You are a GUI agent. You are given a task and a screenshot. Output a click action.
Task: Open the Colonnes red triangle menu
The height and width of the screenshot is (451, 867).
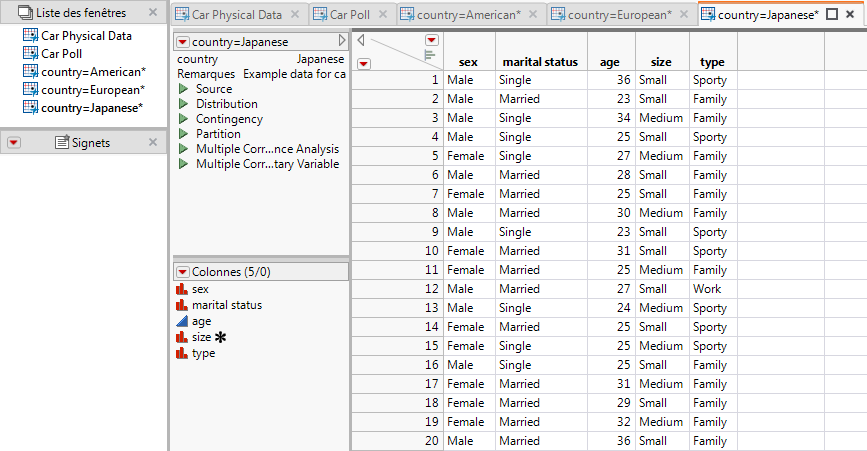(182, 272)
